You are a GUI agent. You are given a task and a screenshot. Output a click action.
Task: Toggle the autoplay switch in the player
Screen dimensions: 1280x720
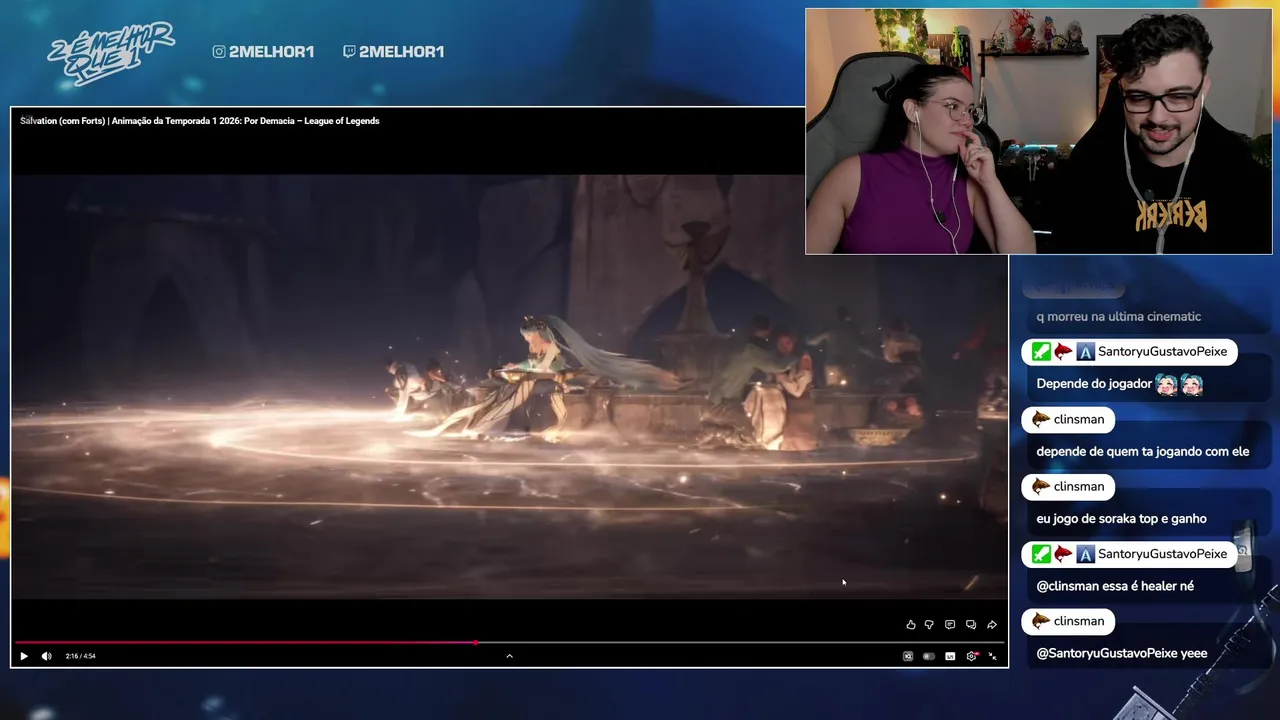[x=929, y=656]
